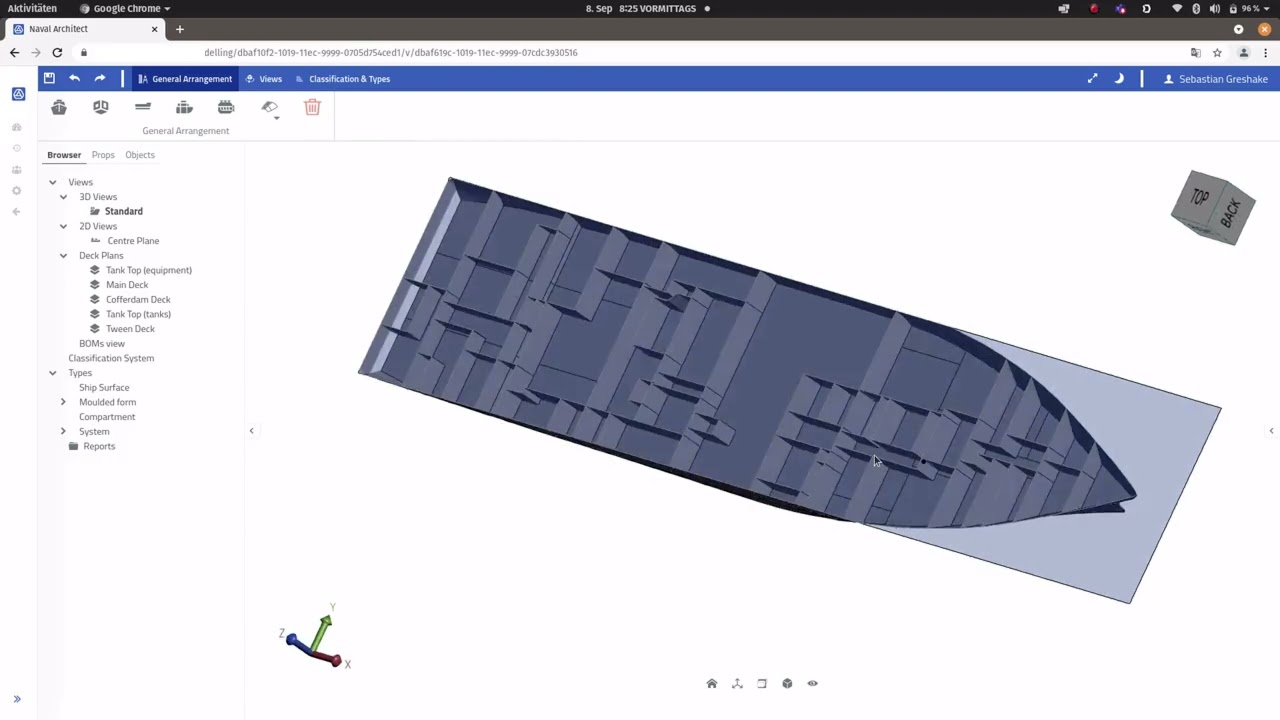This screenshot has height=720, width=1280.
Task: Toggle fullscreen with the expand arrows icon
Action: [1092, 78]
